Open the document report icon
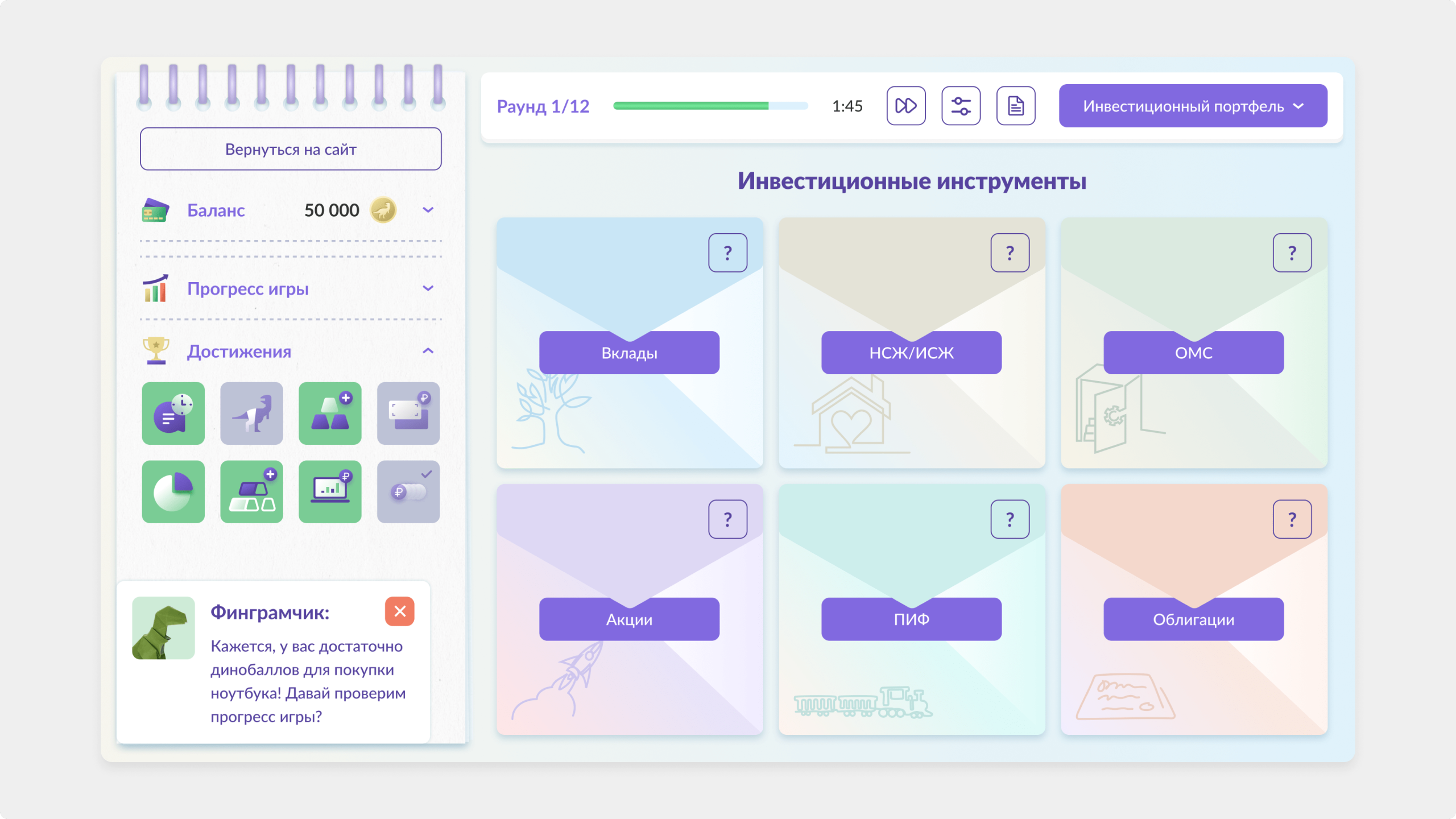The image size is (1456, 819). coord(1016,106)
